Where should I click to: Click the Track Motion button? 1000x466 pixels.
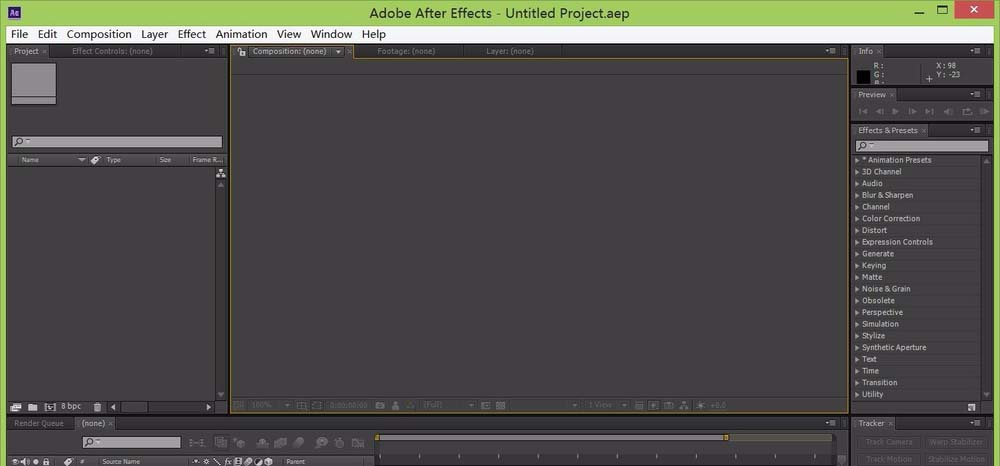(x=889, y=459)
